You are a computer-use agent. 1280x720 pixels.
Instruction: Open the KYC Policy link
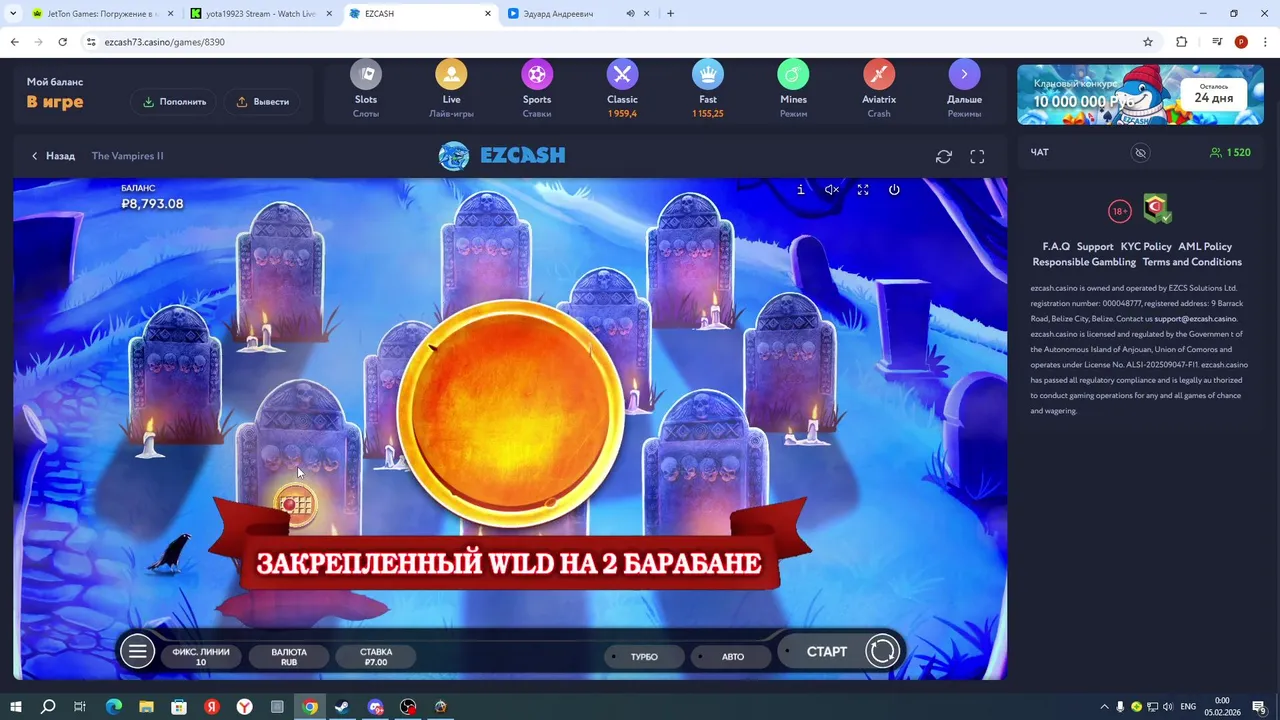pyautogui.click(x=1146, y=247)
